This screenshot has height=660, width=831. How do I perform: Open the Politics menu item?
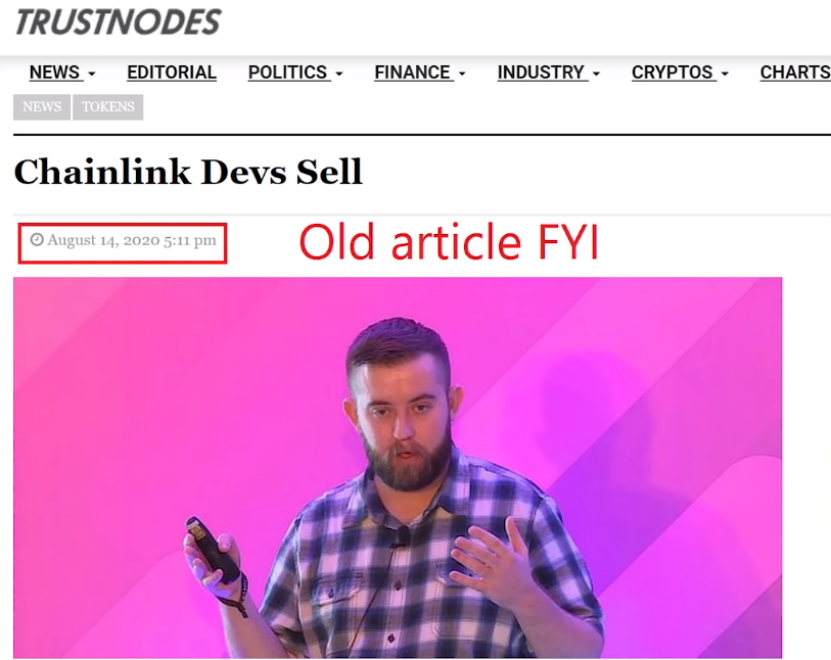click(x=288, y=73)
